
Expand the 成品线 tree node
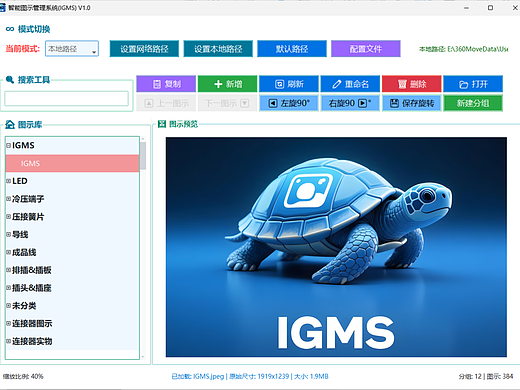point(8,252)
